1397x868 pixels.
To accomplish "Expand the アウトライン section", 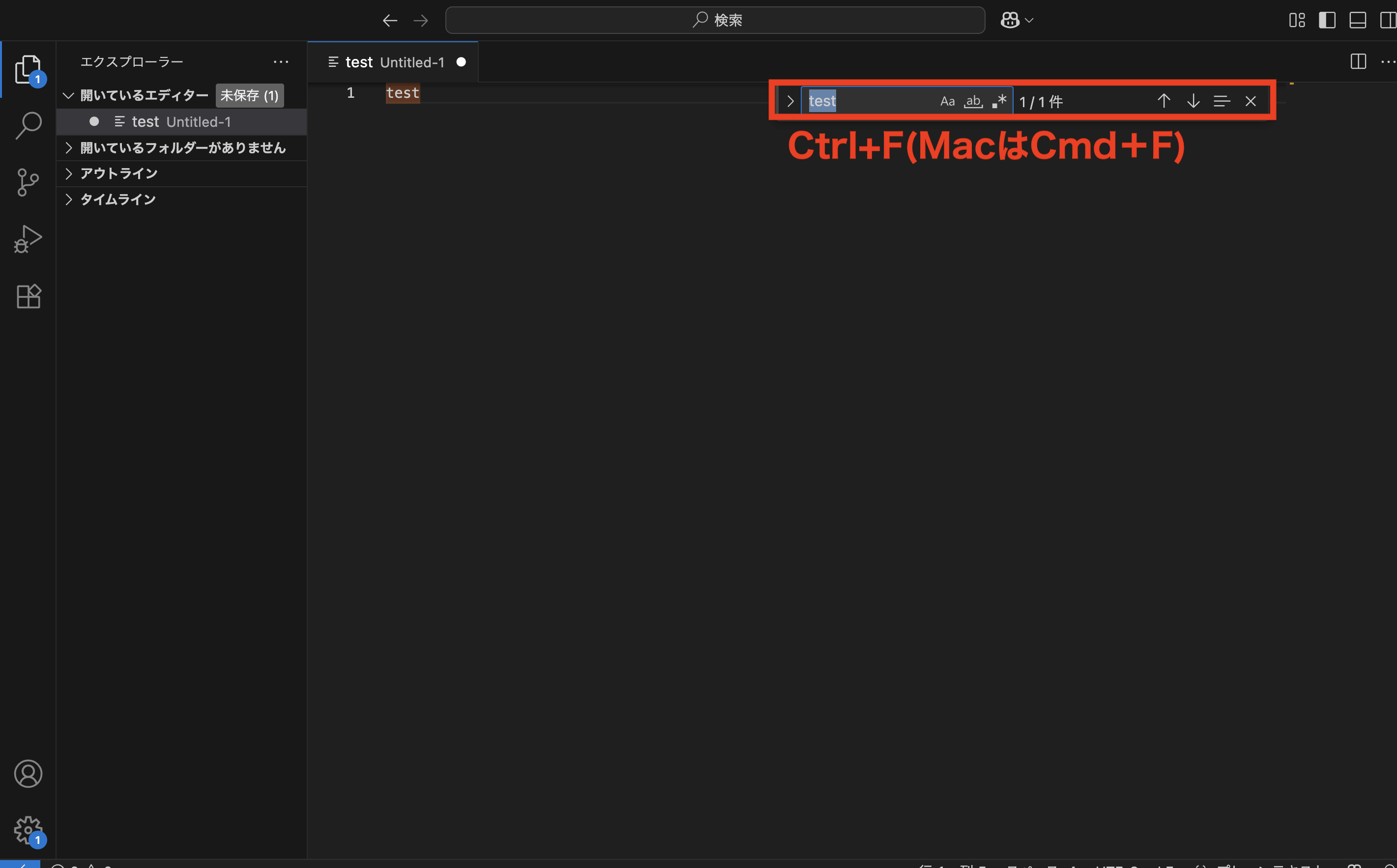I will pos(118,174).
